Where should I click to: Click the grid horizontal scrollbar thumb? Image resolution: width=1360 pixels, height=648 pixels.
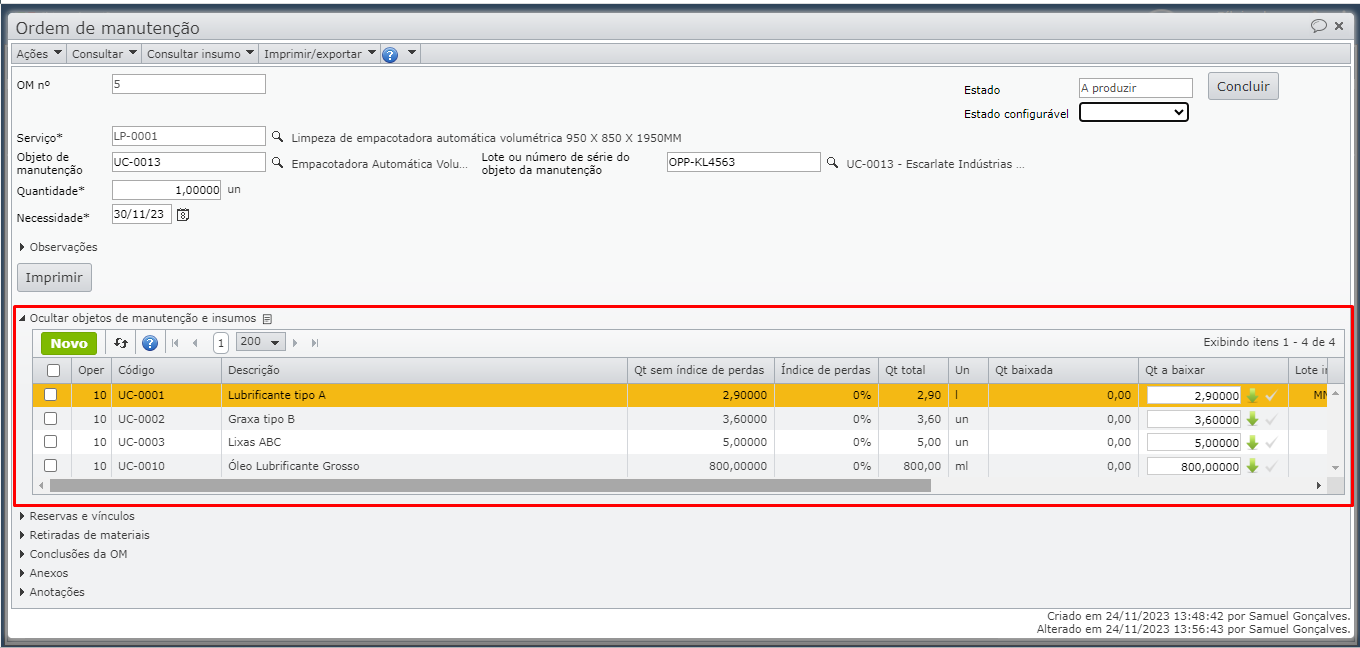(x=490, y=485)
